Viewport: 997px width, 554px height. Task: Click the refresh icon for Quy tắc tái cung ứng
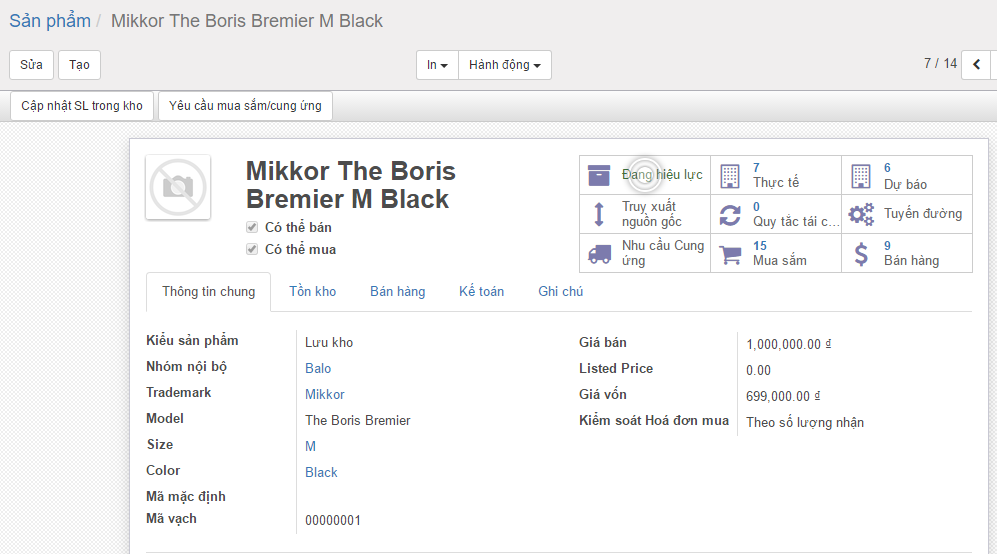730,215
